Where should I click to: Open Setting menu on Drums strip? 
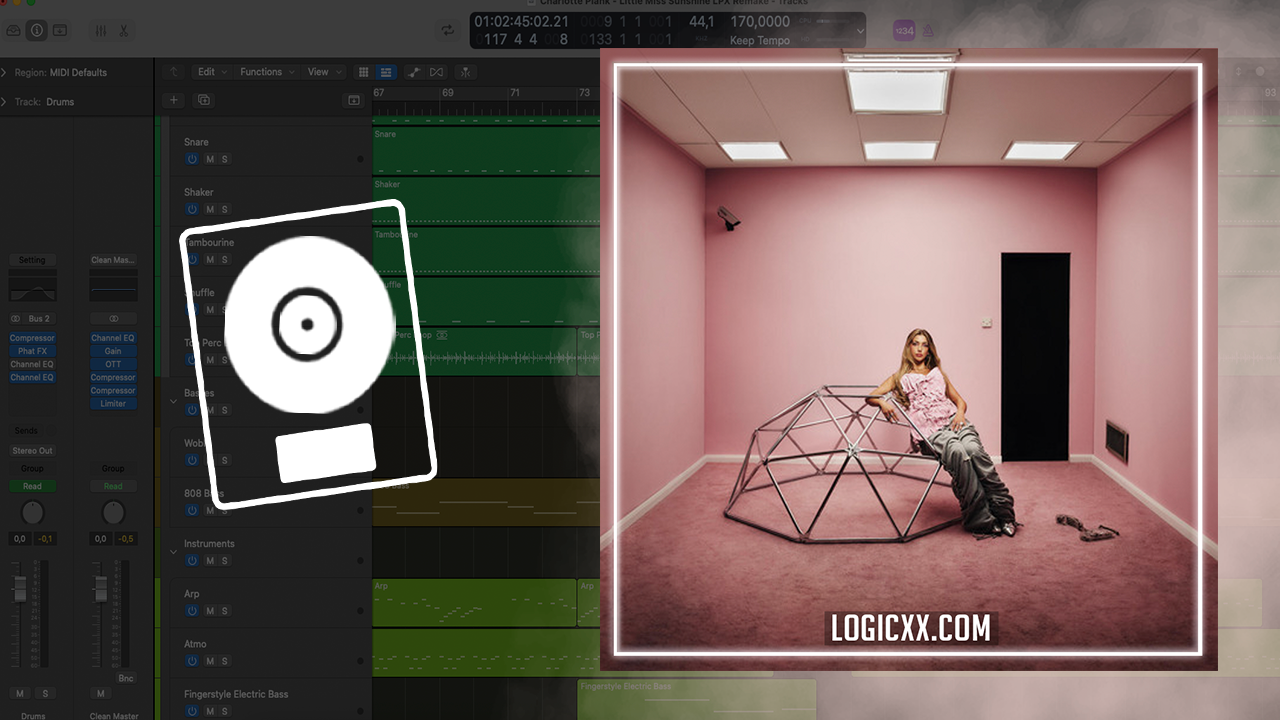point(32,260)
